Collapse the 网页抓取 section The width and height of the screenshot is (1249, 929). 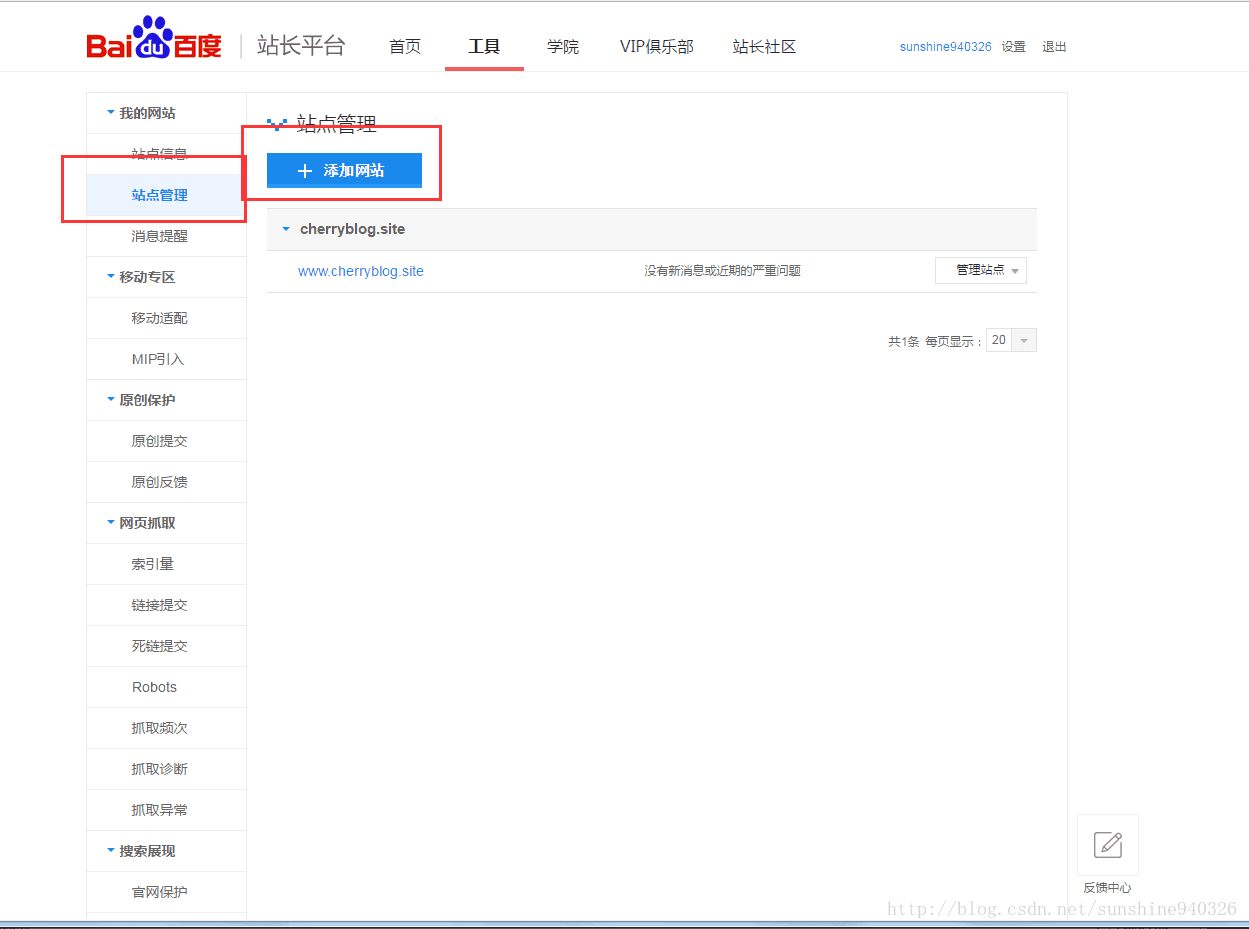[111, 523]
